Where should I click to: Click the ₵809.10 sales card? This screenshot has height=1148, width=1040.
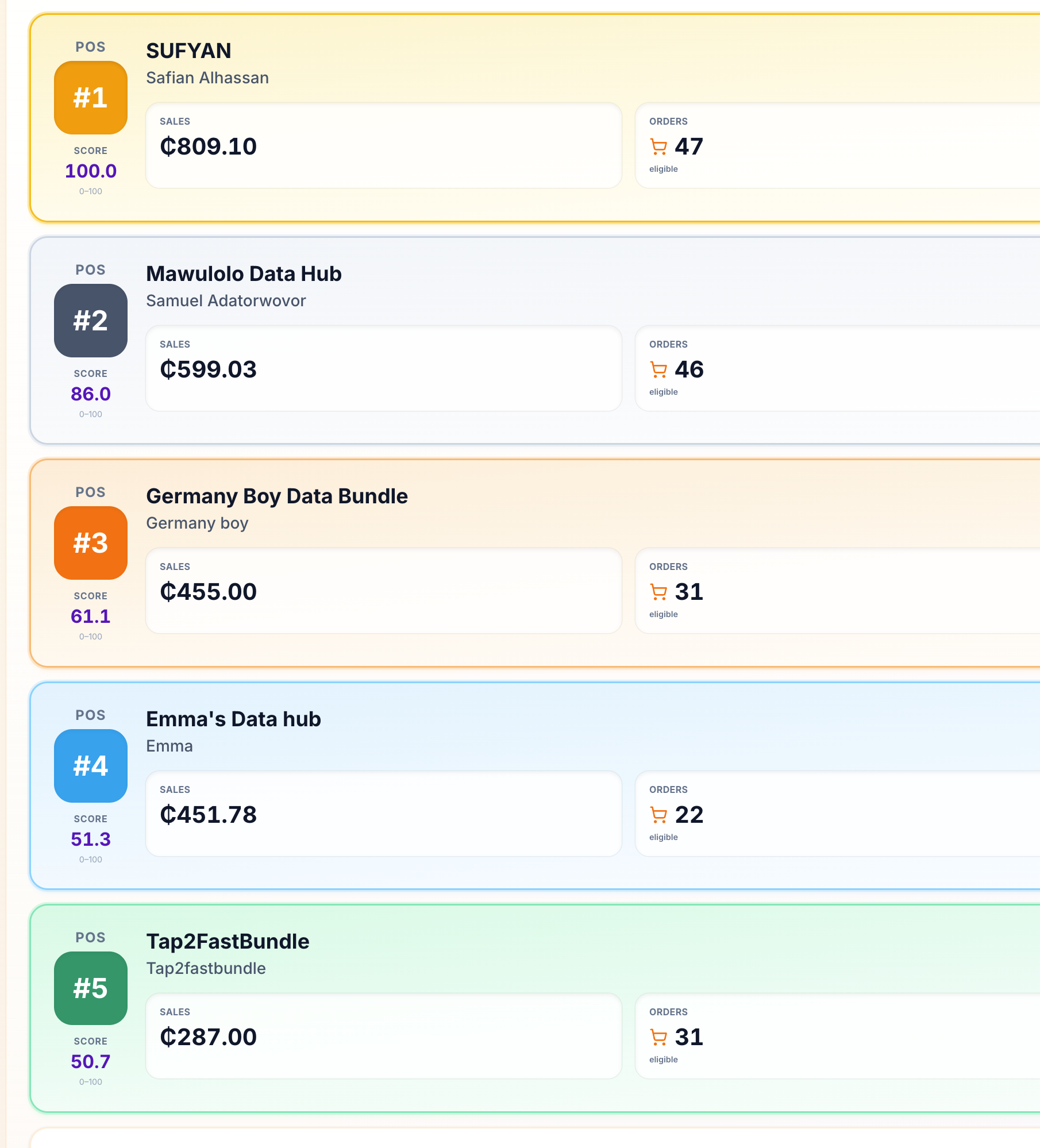(x=383, y=146)
